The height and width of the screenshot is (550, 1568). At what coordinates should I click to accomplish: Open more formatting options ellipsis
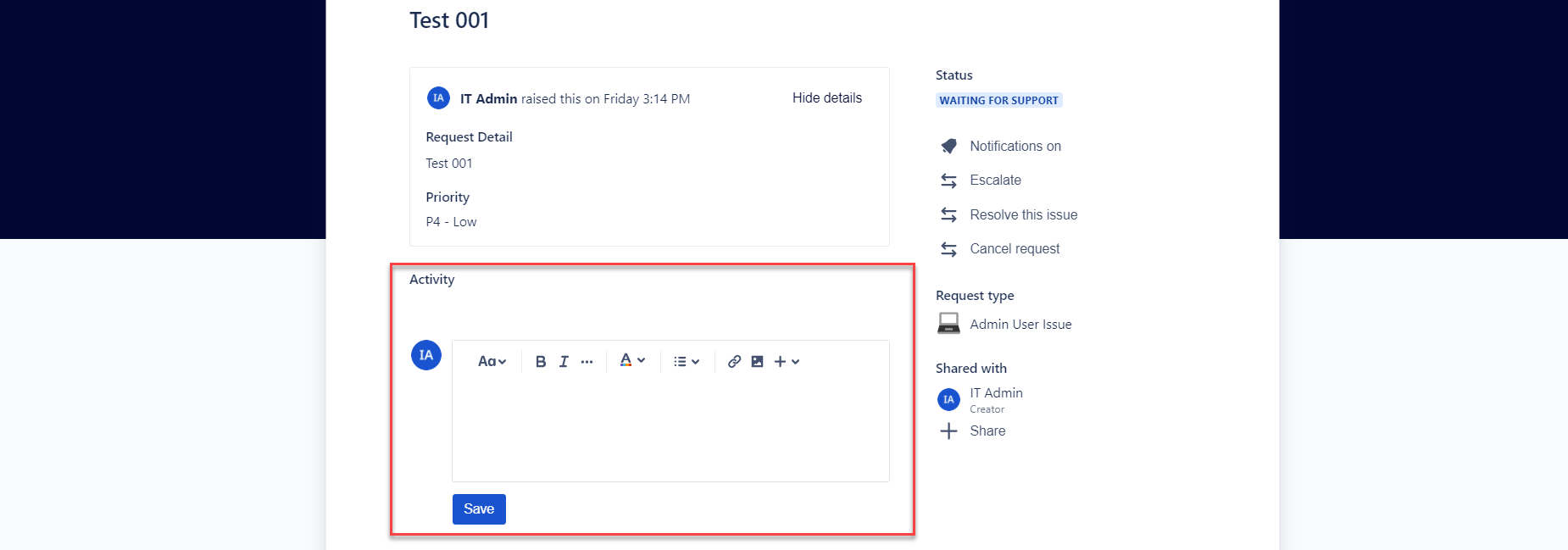[x=587, y=362]
